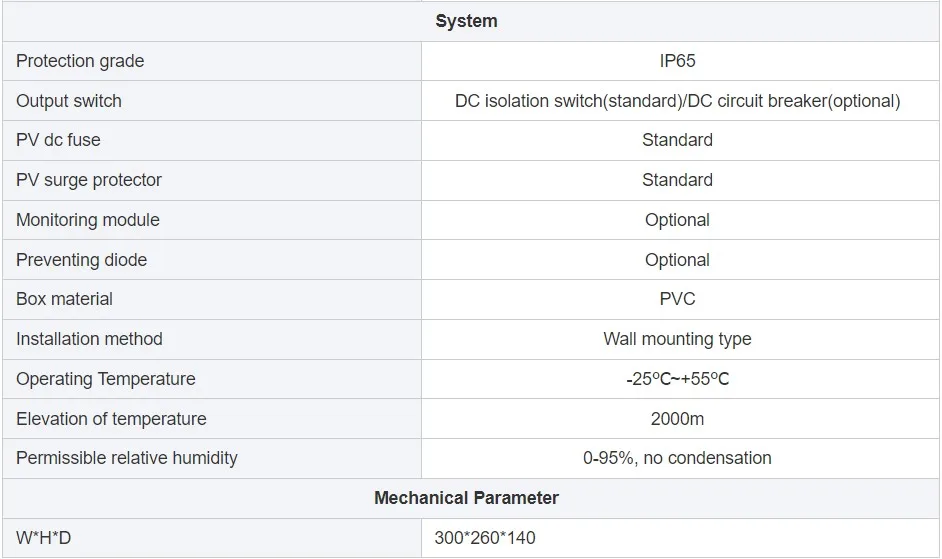The height and width of the screenshot is (559, 942).
Task: Click the Mechanical Parameter section header
Action: (466, 498)
